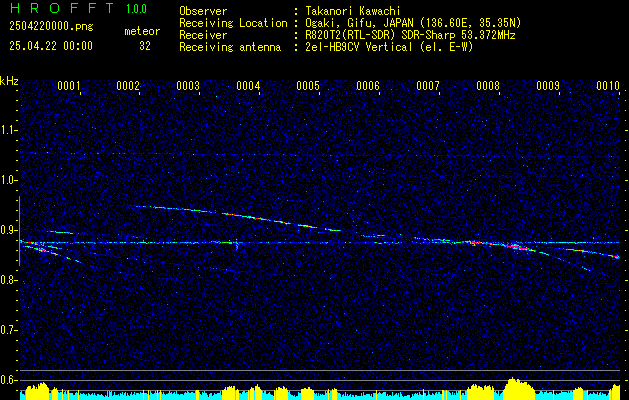Click the meteor count 32
This screenshot has height=400, width=629.
[x=145, y=46]
